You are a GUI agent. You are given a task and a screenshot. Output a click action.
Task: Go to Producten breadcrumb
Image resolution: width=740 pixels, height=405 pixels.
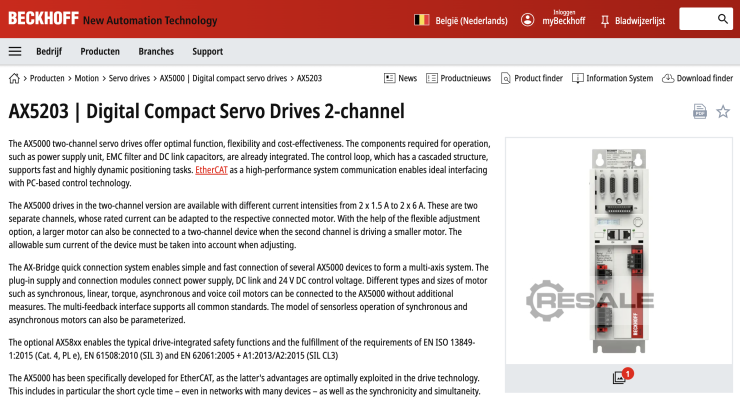pos(47,78)
